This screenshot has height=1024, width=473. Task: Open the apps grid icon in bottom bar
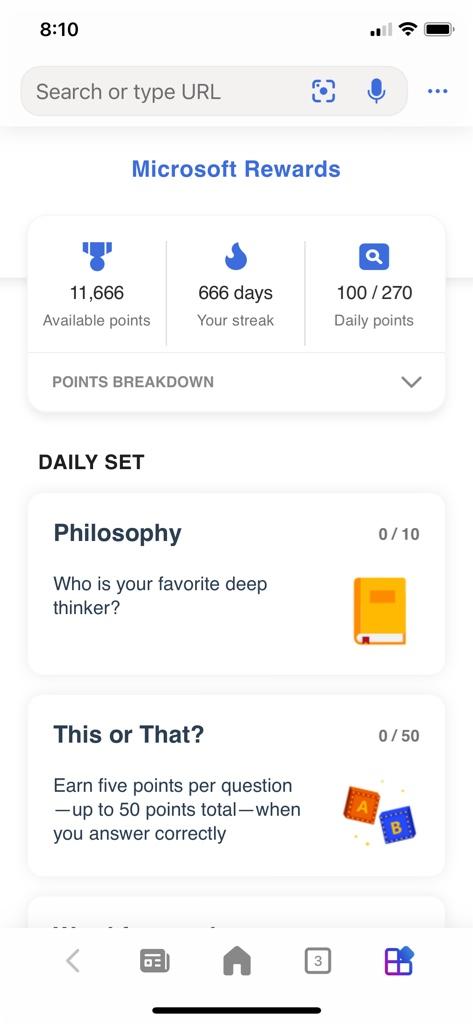pos(399,961)
